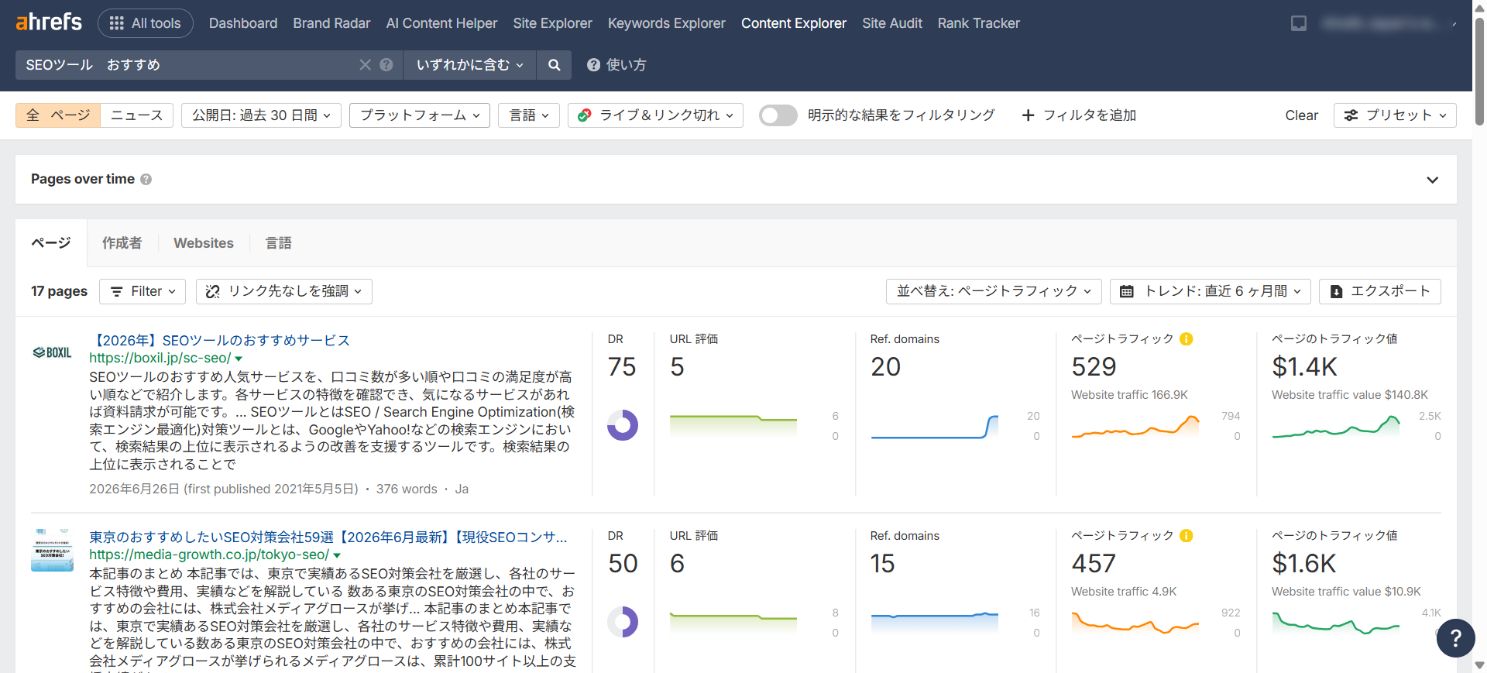Image resolution: width=1487 pixels, height=673 pixels.
Task: Click info icon beside second ページトラフィック
Action: click(x=1186, y=536)
